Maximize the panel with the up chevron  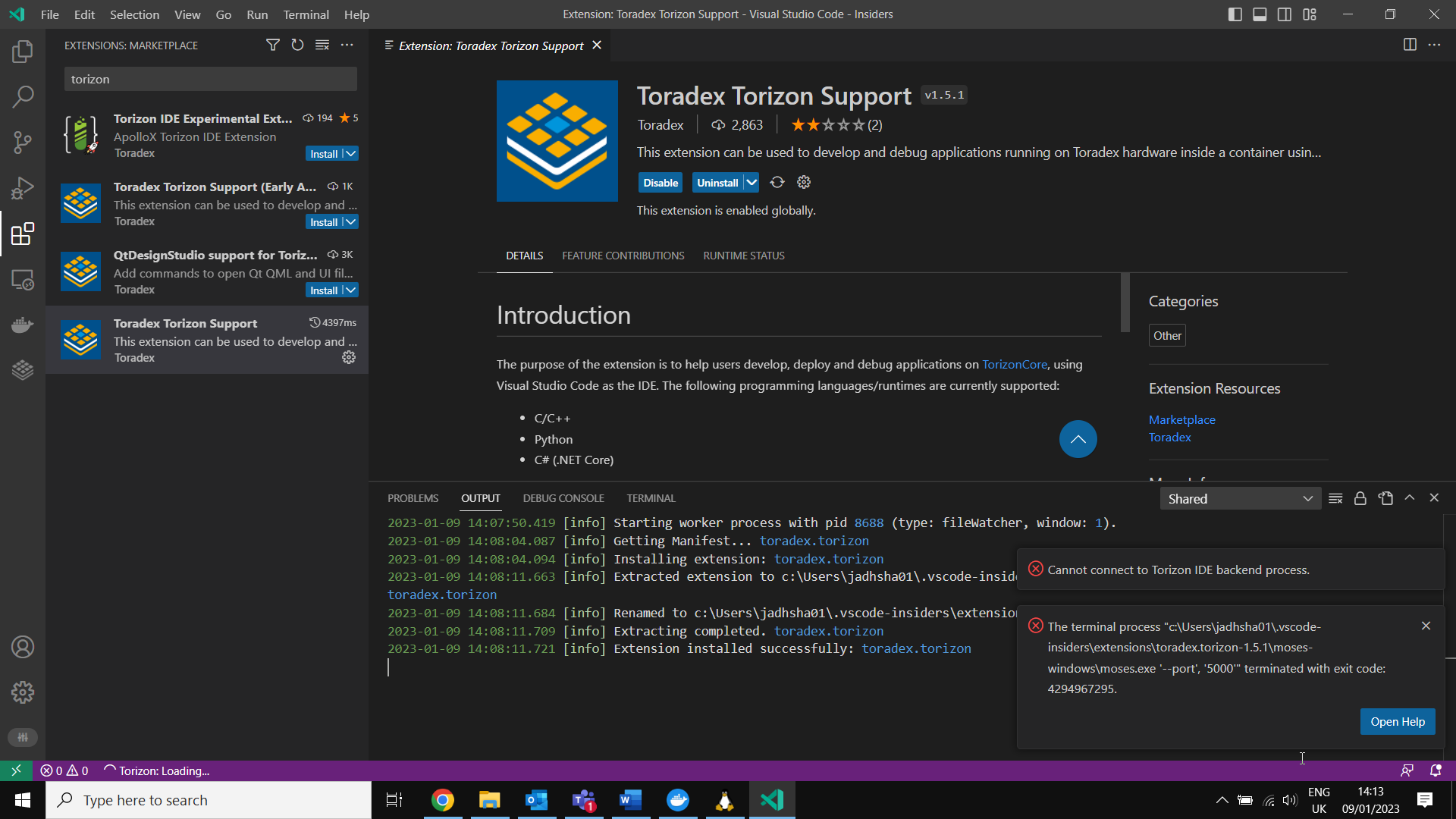coord(1410,498)
